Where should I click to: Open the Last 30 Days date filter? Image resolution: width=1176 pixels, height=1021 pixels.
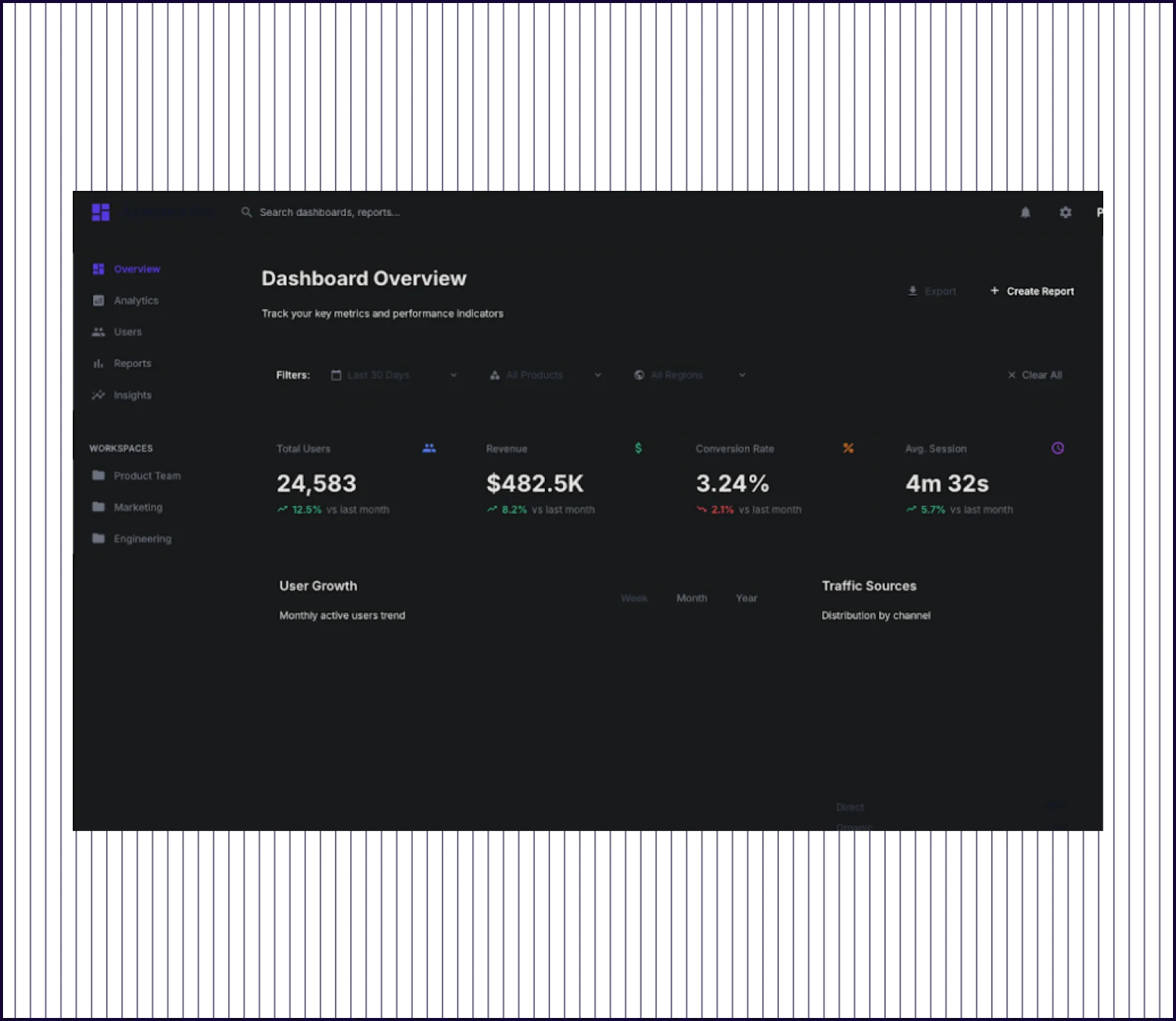[394, 374]
